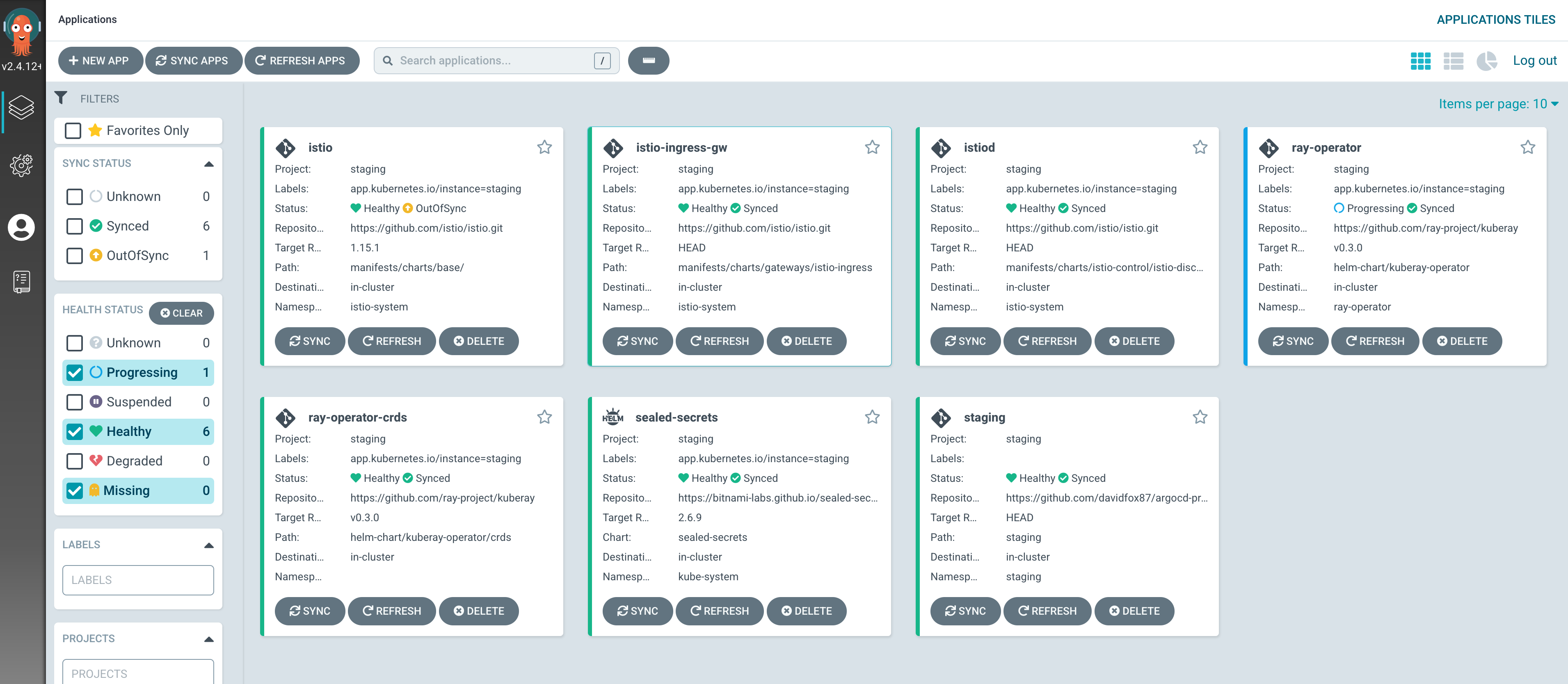Focus the Search applications field
This screenshot has height=684, width=1568.
(x=493, y=61)
